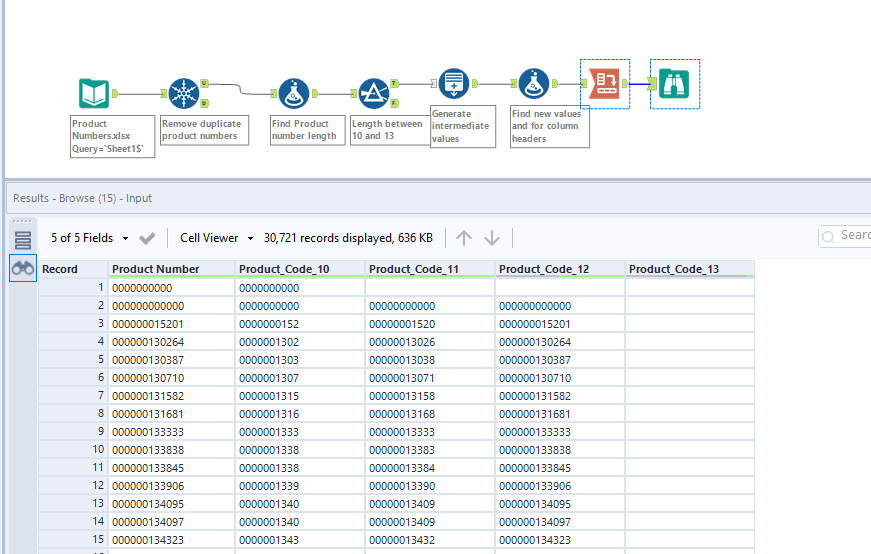The image size is (871, 554).
Task: Select the Generate Rows tool icon
Action: (x=454, y=83)
